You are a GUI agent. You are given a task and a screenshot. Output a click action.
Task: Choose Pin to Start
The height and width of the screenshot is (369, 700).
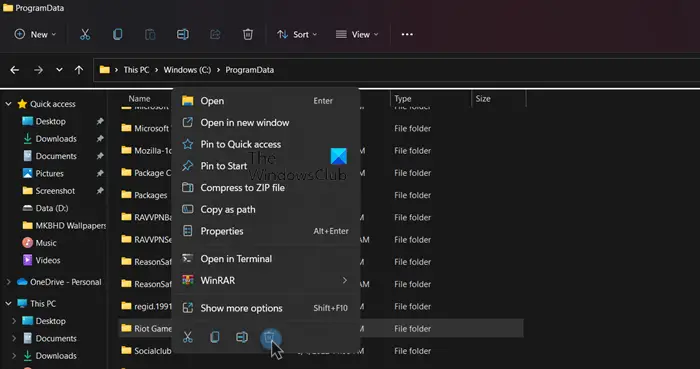point(266,166)
